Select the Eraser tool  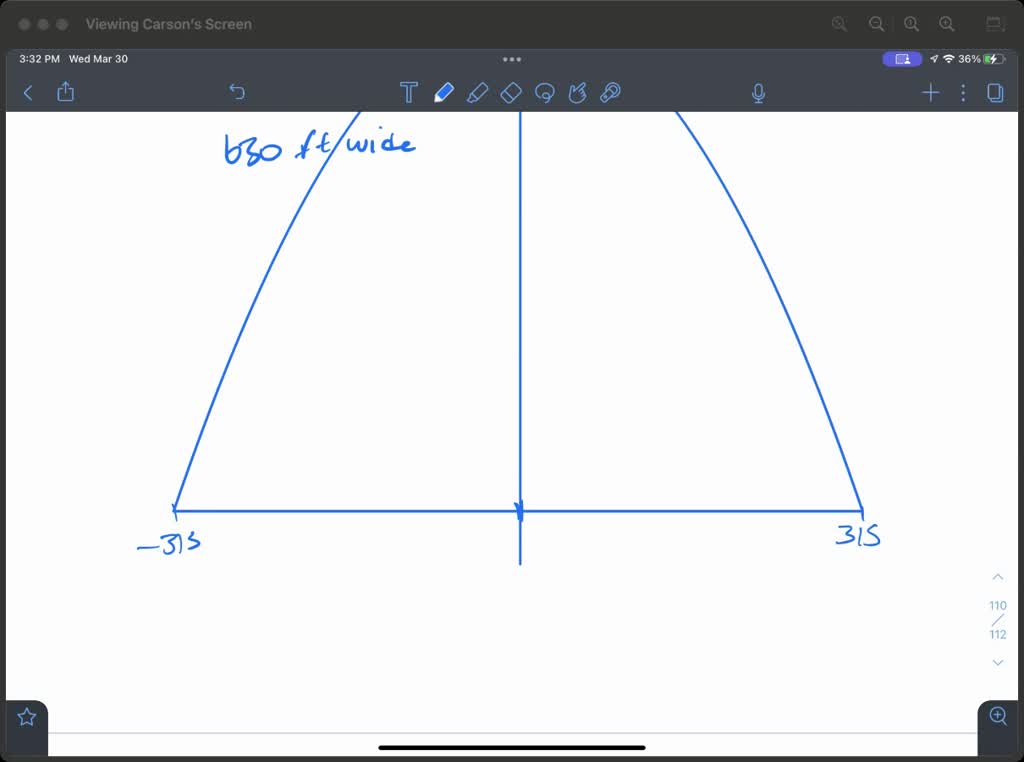(511, 92)
